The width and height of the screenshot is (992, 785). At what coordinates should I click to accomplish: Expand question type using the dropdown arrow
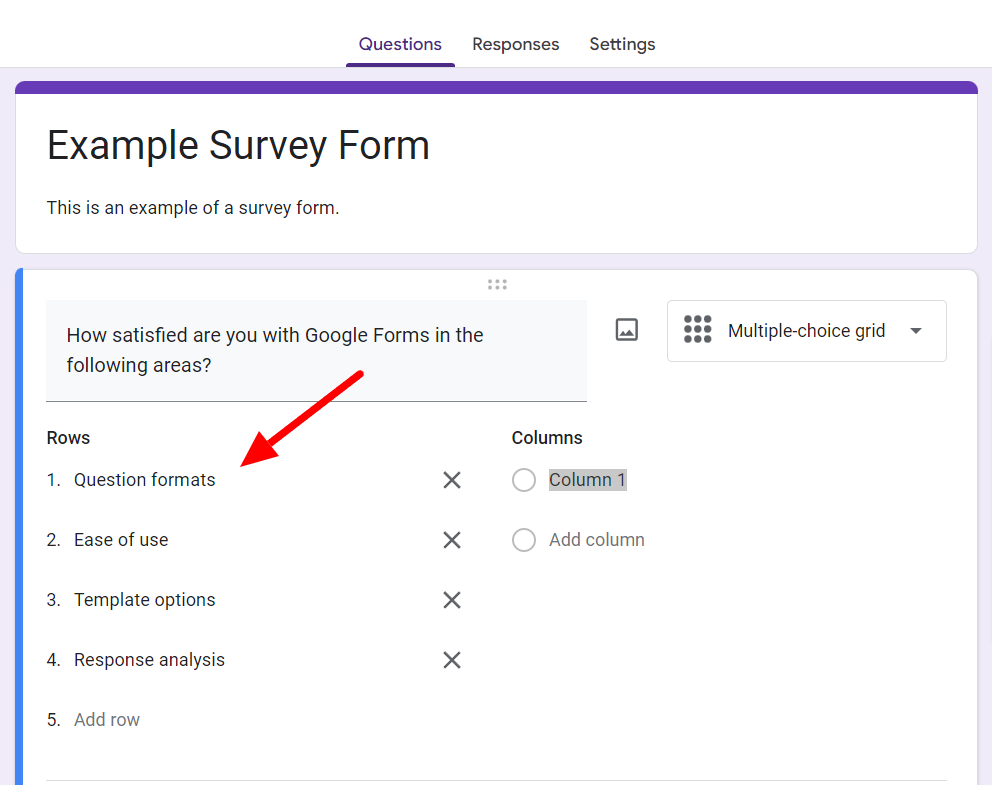(x=916, y=331)
